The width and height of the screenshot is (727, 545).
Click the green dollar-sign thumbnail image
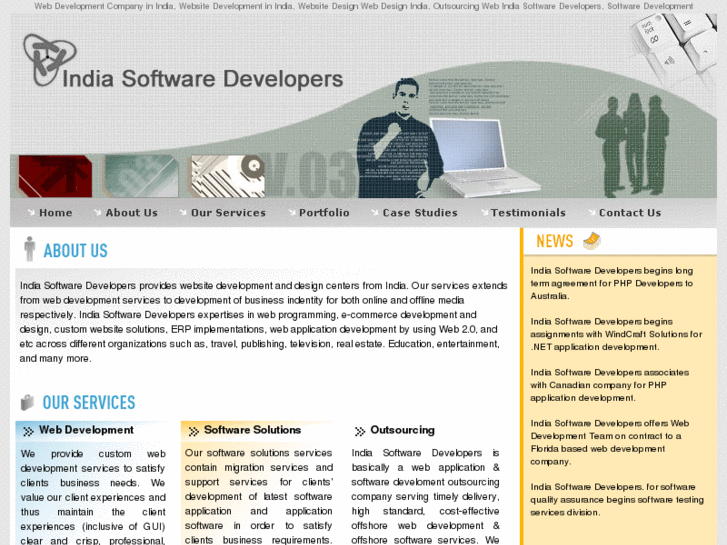point(140,176)
